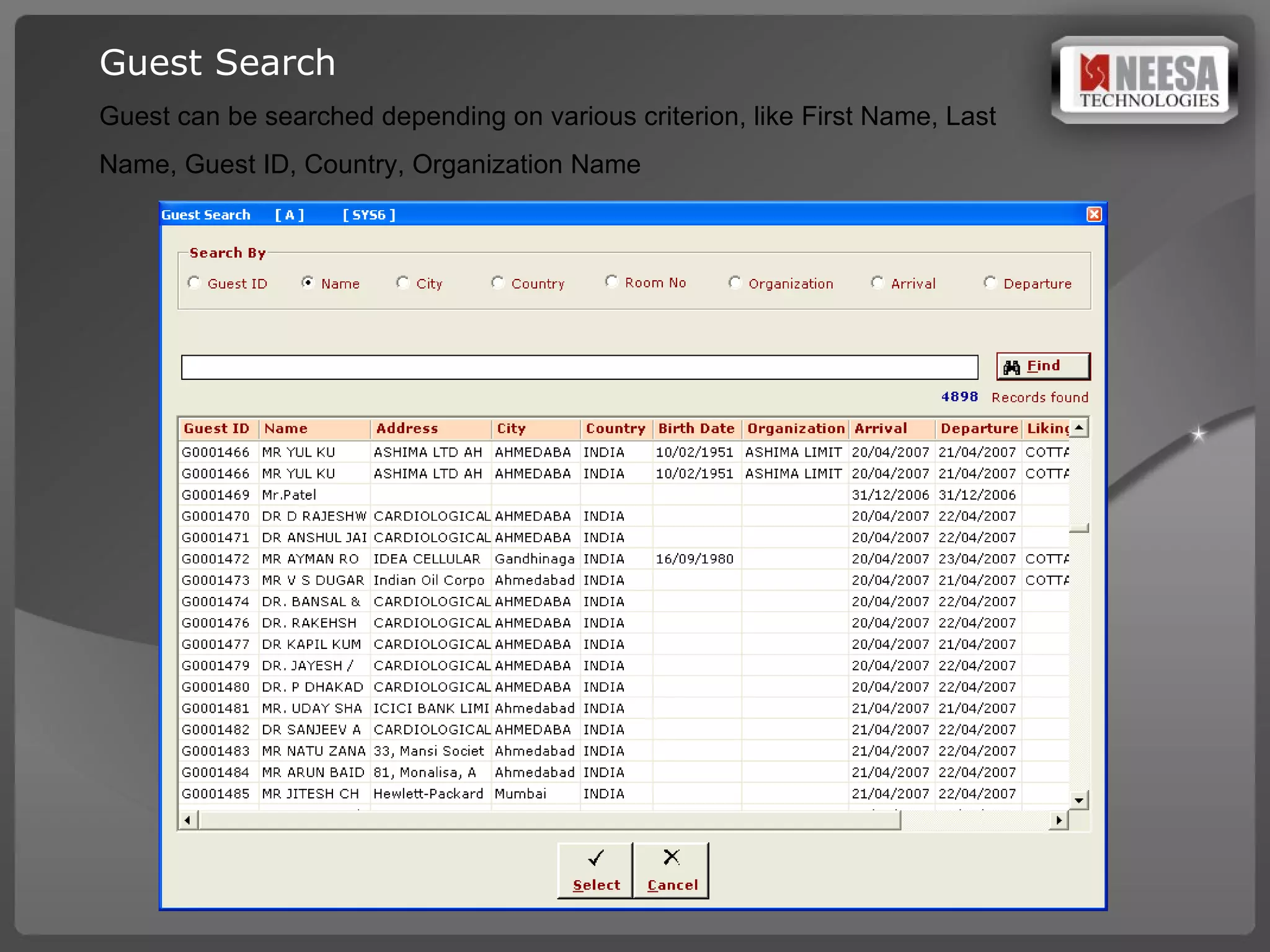Click the 4898 Records found label

[1015, 397]
